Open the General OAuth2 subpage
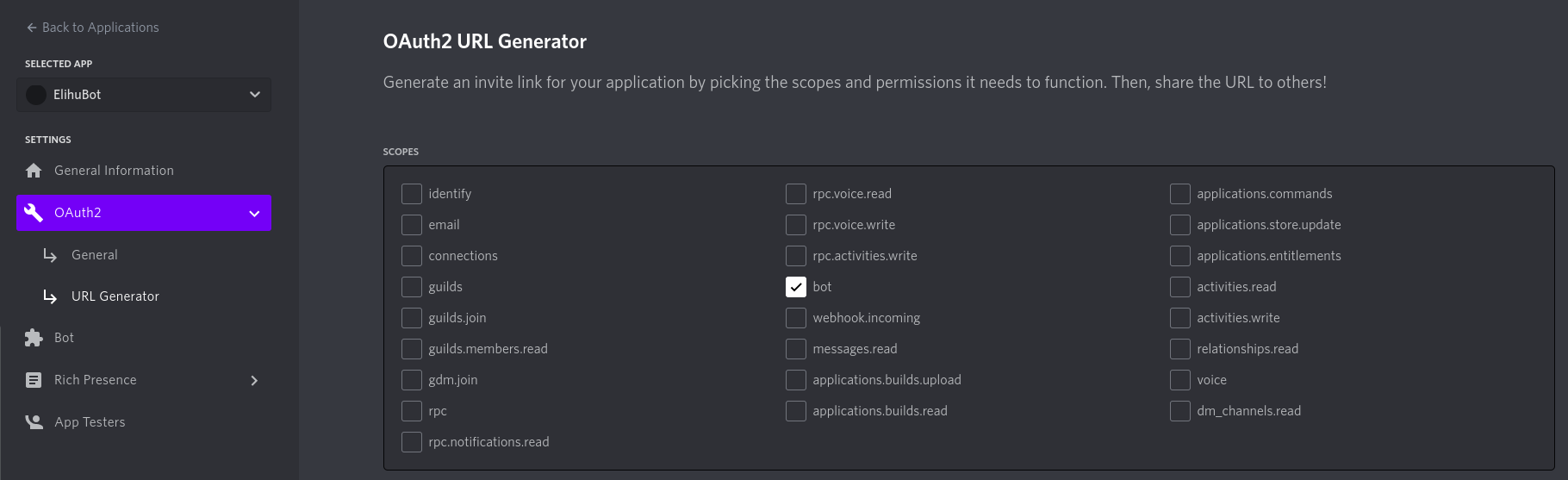 (x=95, y=255)
